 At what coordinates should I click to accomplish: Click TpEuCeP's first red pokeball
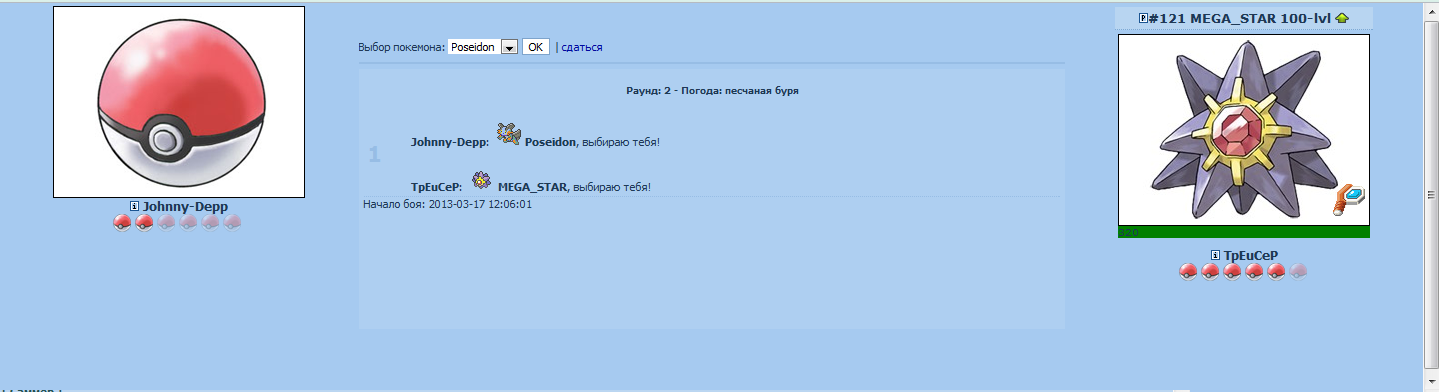pyautogui.click(x=1188, y=271)
